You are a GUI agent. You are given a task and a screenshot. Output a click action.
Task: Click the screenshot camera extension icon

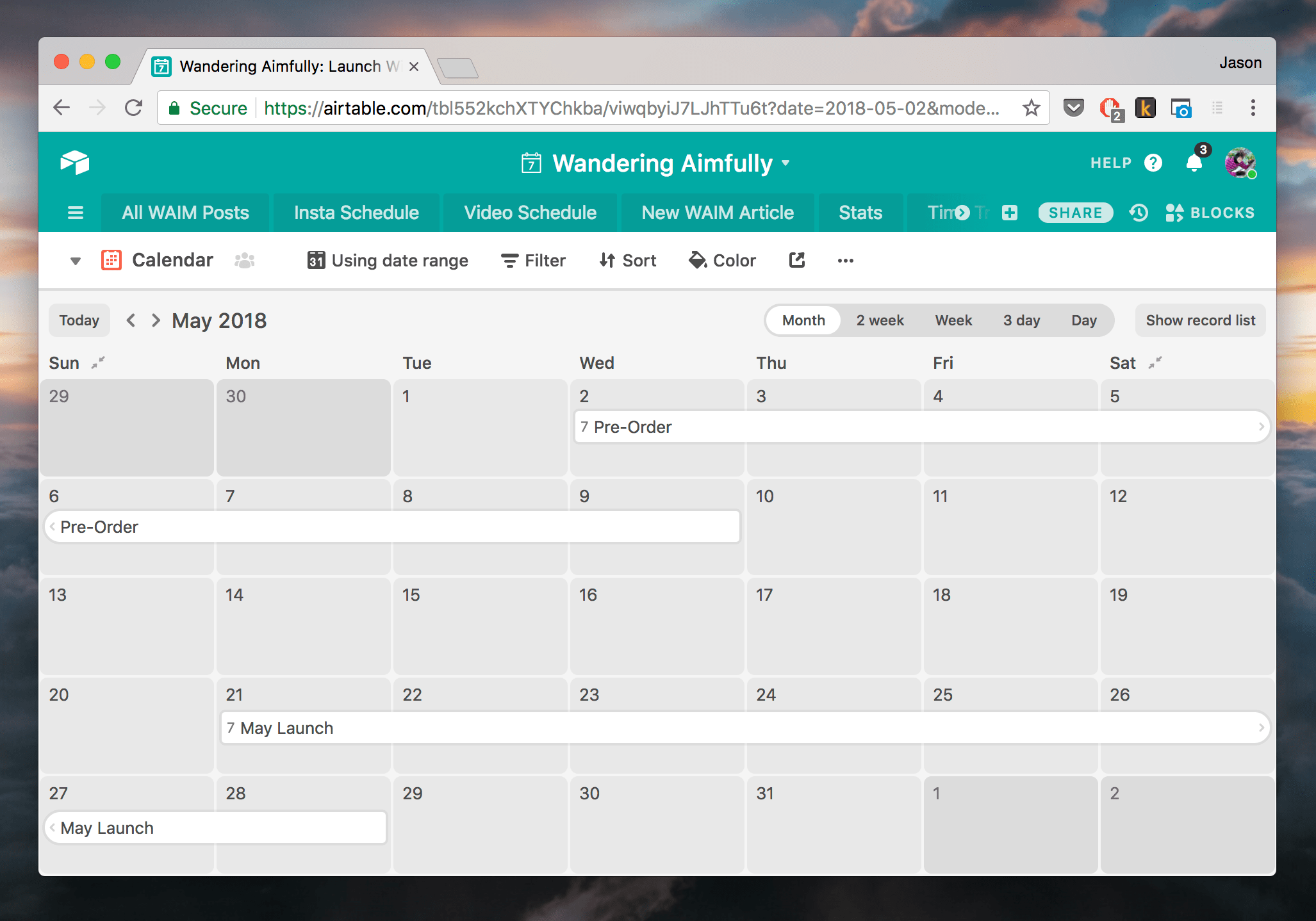point(1181,108)
